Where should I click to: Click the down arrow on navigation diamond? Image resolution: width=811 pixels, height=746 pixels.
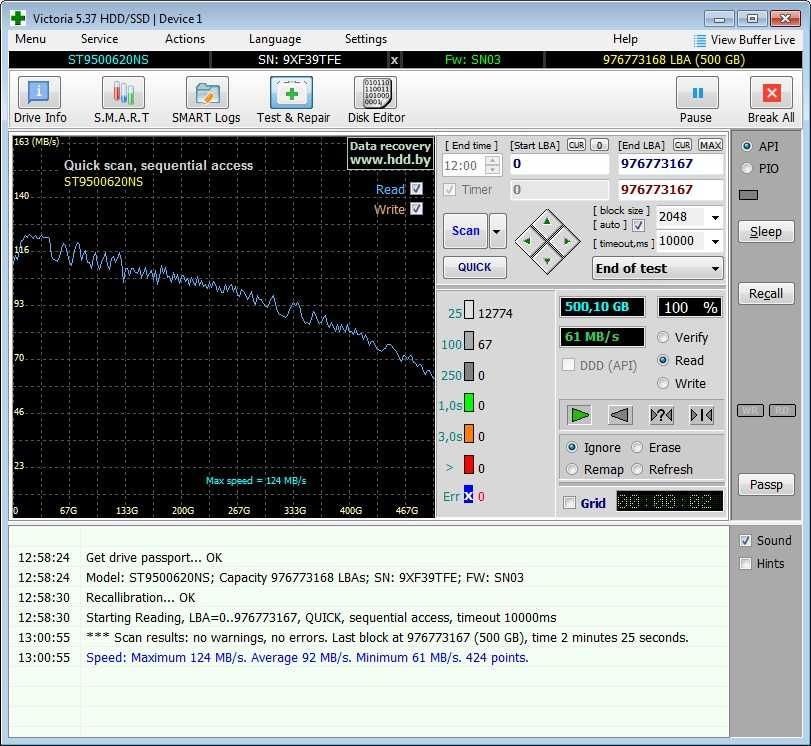coord(547,260)
